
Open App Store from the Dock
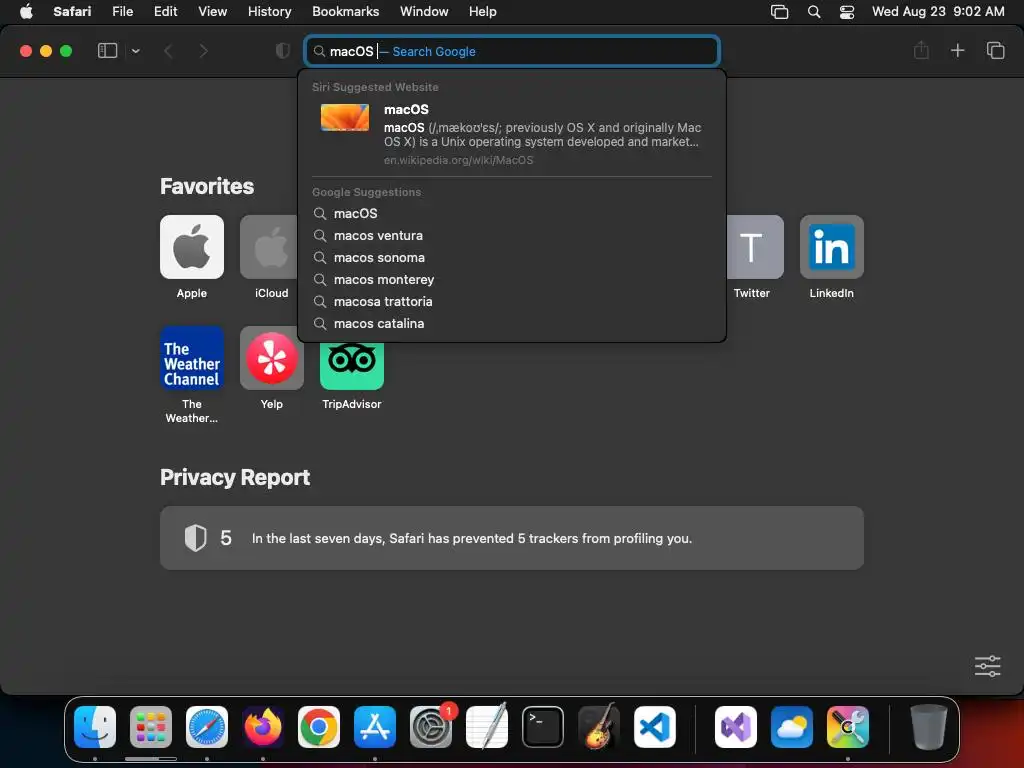(x=375, y=727)
